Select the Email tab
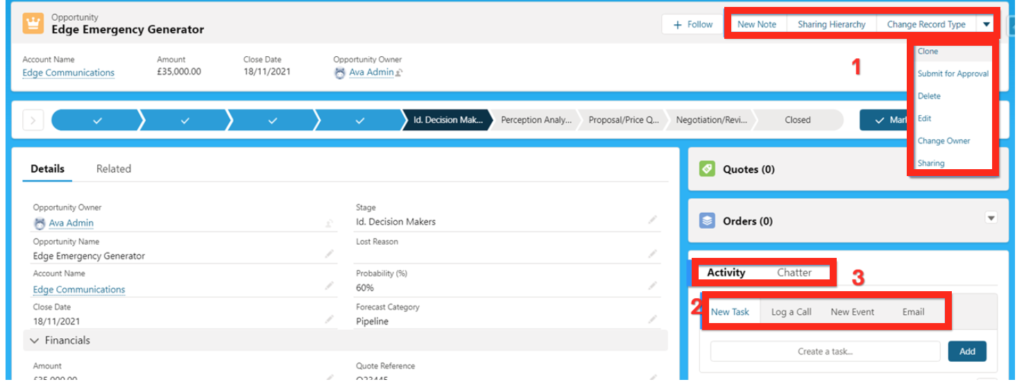Image resolution: width=1024 pixels, height=391 pixels. click(x=913, y=312)
